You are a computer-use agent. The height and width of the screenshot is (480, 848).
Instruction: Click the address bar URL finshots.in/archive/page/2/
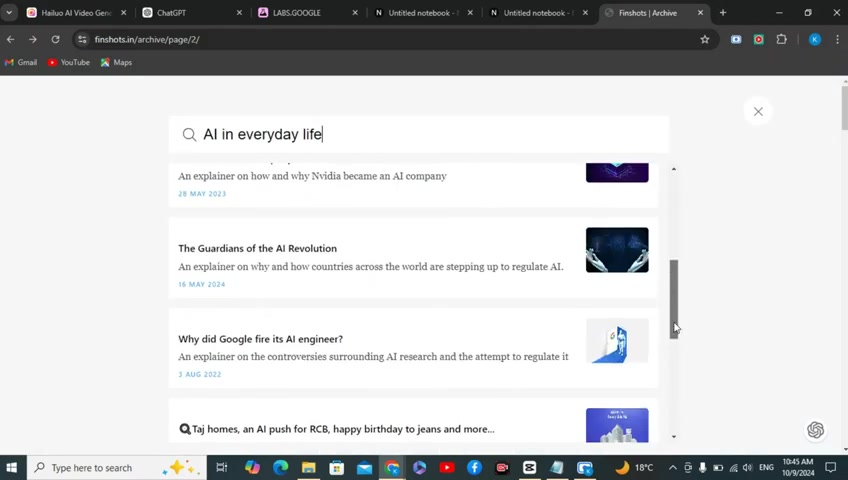pyautogui.click(x=147, y=39)
